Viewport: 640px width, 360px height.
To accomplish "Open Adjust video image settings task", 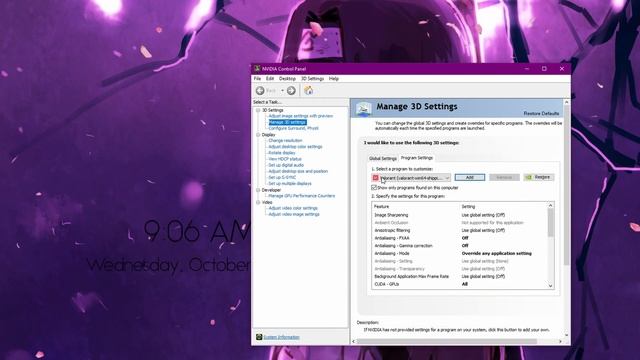I will [294, 214].
